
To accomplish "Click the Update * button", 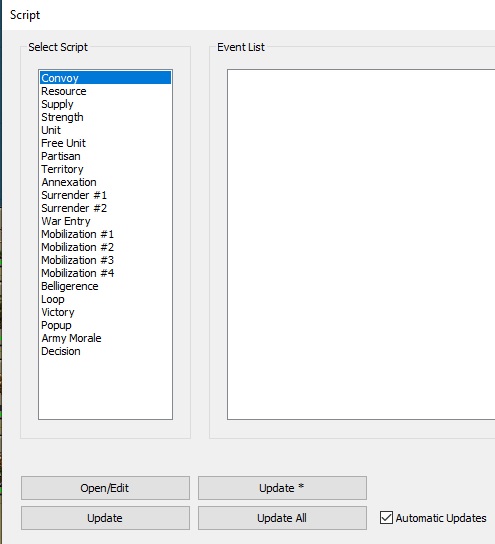I will point(282,488).
